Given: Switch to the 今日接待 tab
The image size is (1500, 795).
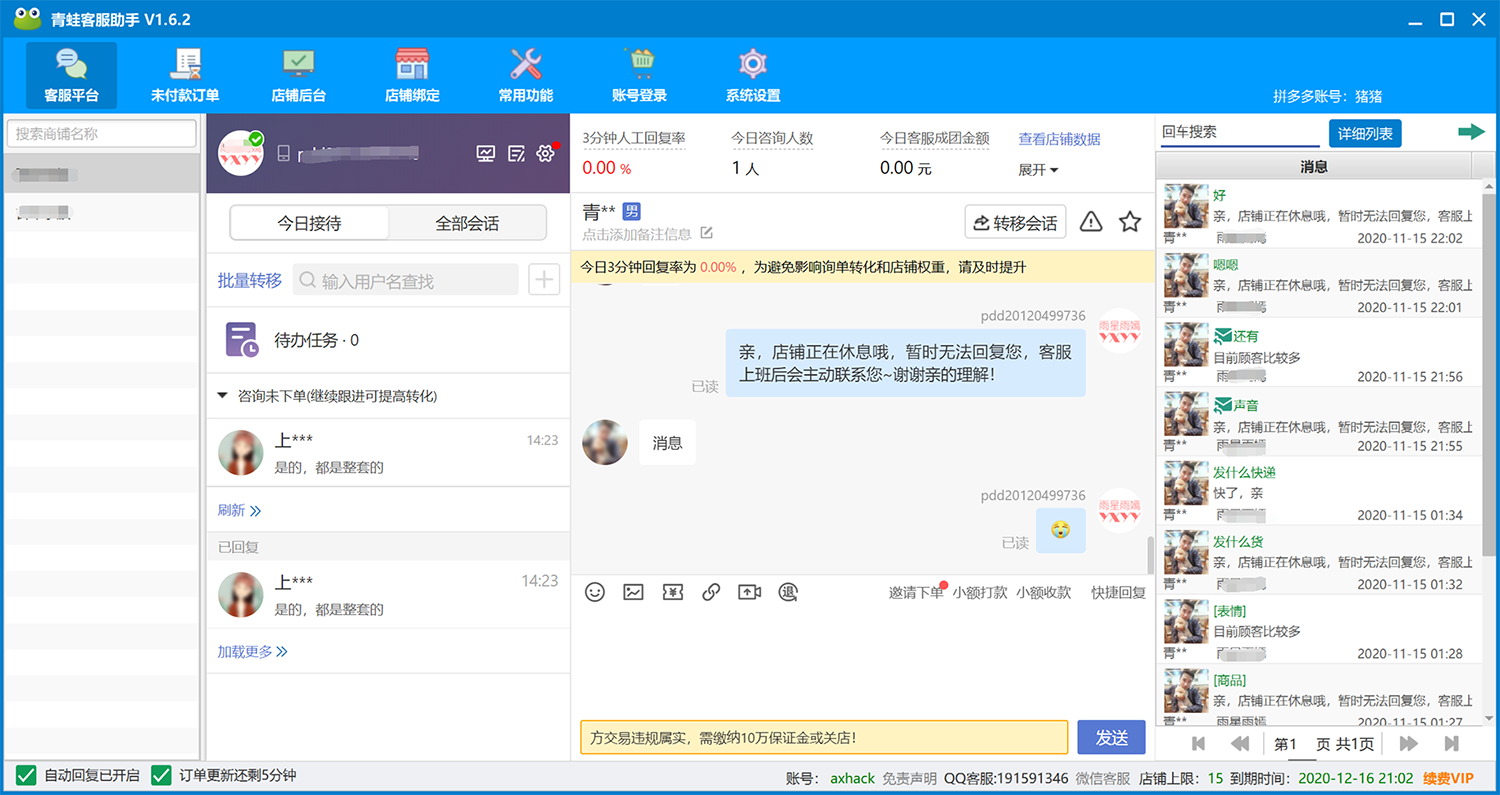Looking at the screenshot, I should point(309,223).
